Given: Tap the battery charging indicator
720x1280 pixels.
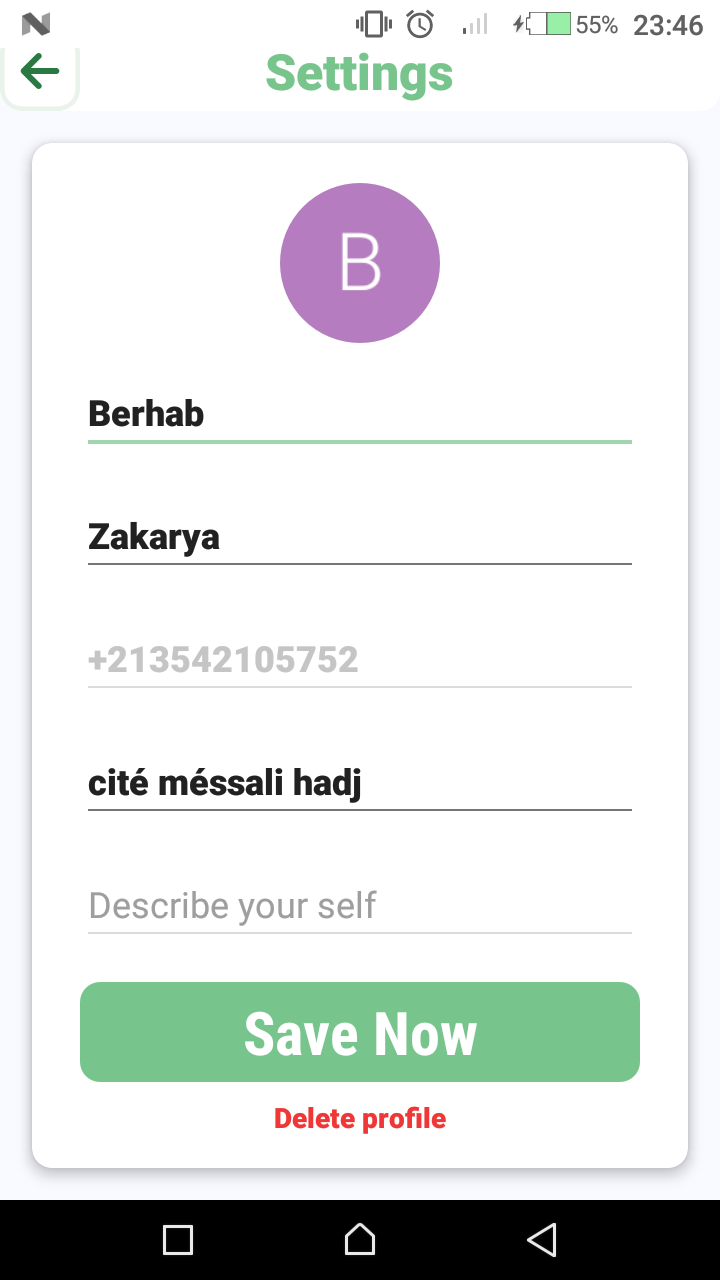Looking at the screenshot, I should [x=542, y=24].
